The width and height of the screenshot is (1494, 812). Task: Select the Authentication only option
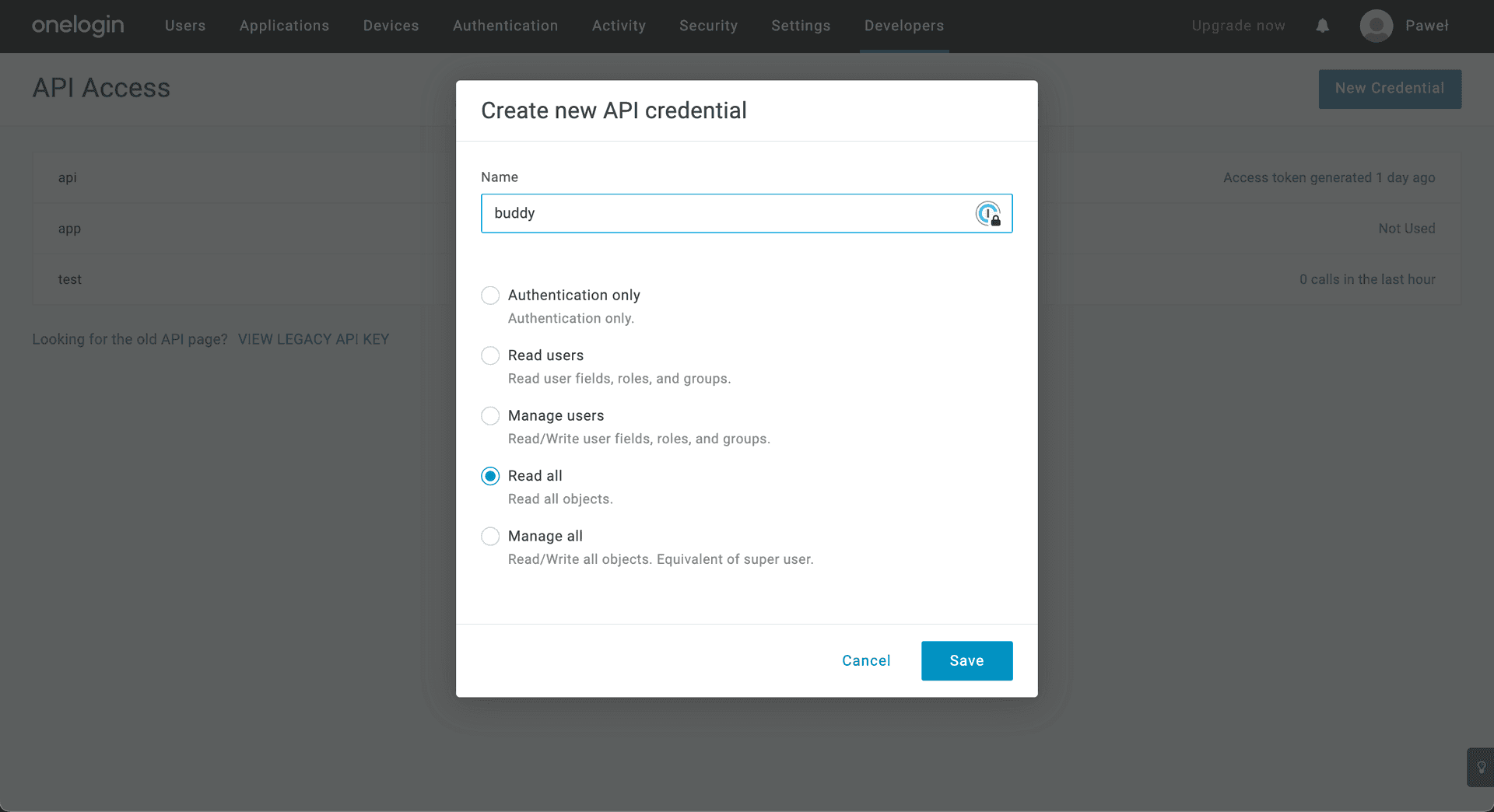pos(490,296)
